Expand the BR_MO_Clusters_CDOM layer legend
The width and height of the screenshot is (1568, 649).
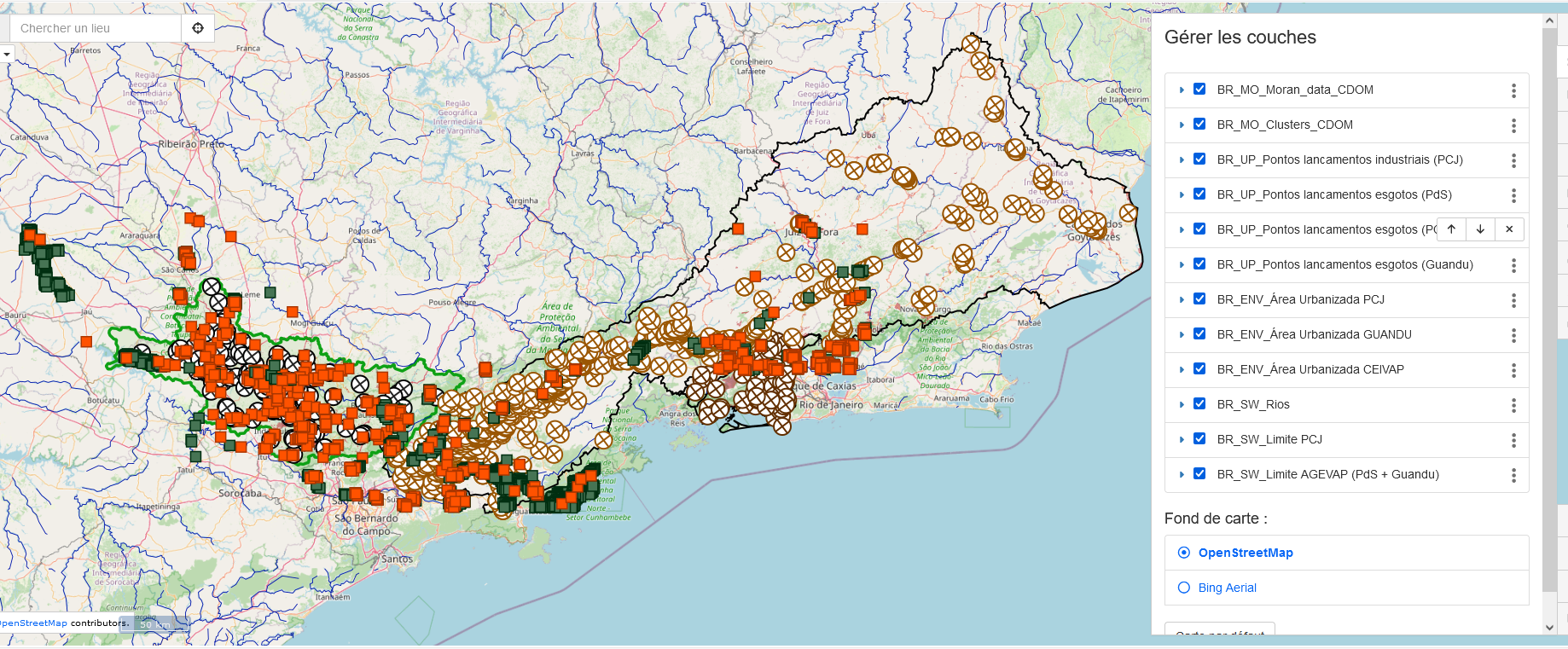pyautogui.click(x=1182, y=125)
